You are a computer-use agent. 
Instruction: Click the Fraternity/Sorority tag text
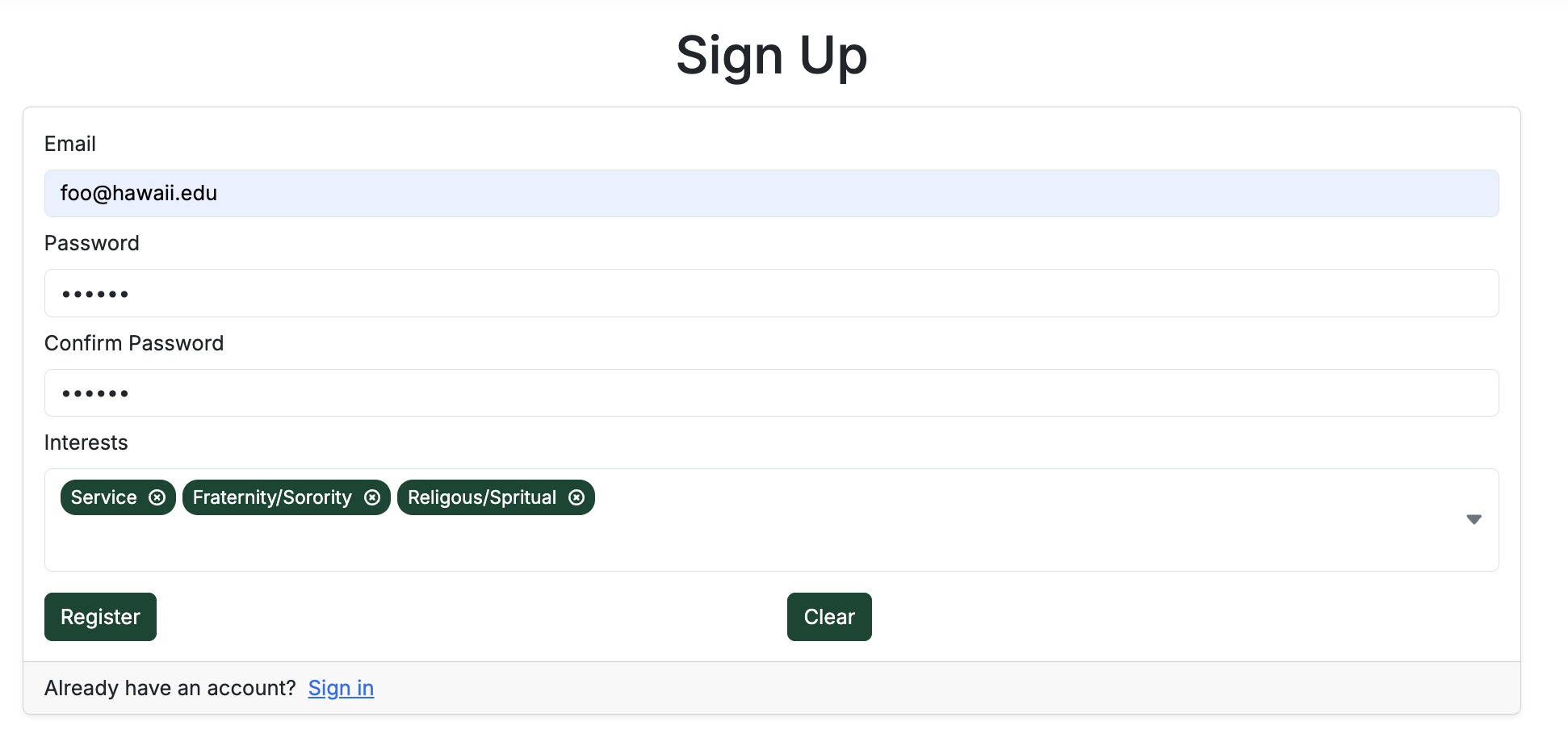272,497
